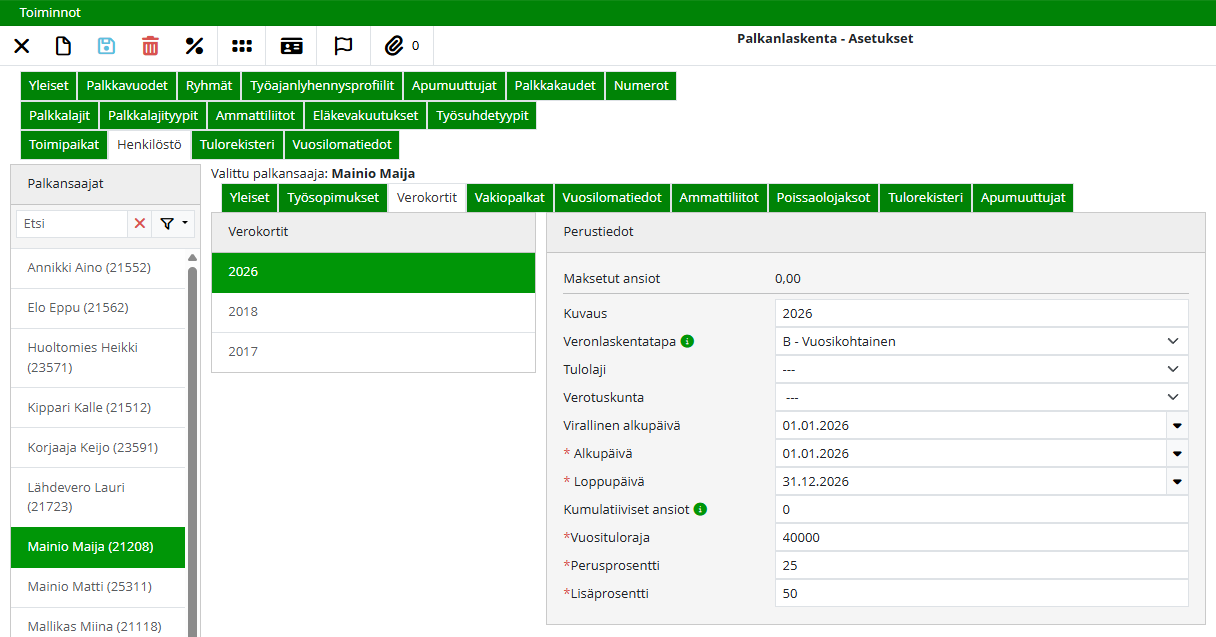Click info icon next to Veronlaskentatapa
This screenshot has width=1216, height=637.
pyautogui.click(x=687, y=341)
